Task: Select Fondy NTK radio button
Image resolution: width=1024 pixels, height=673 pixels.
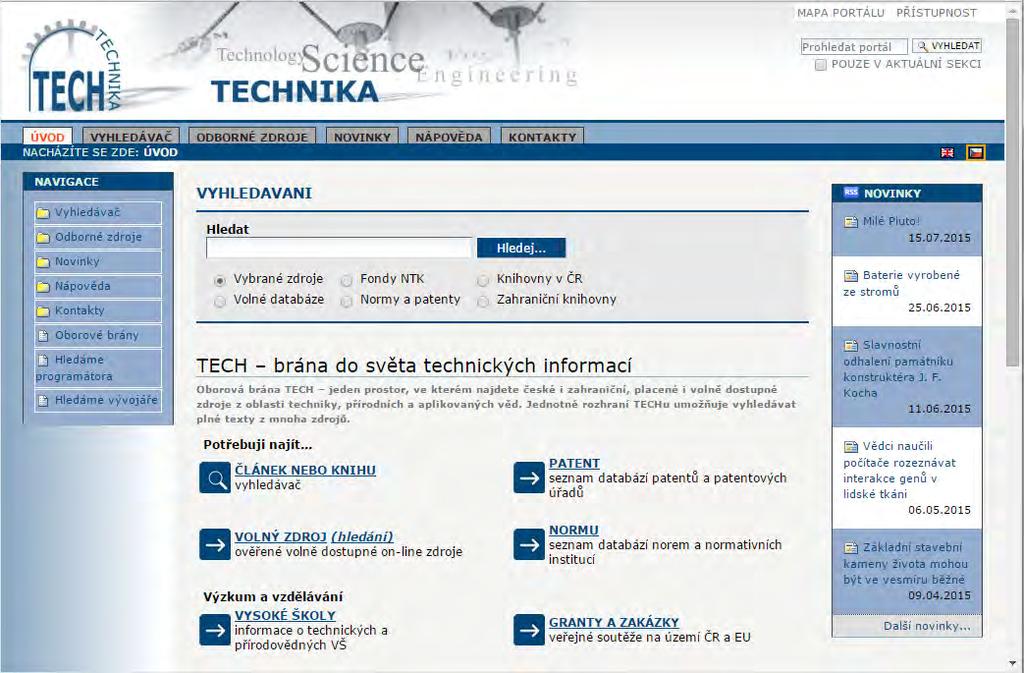Action: pos(347,280)
